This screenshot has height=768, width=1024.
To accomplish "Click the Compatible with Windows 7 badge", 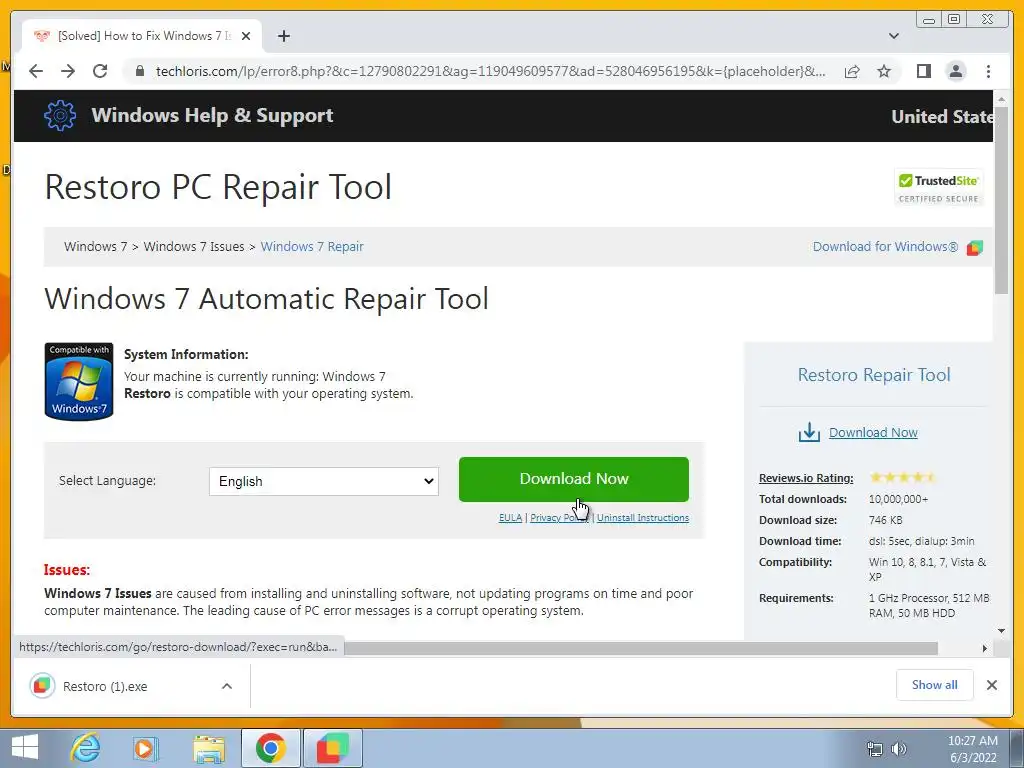I will point(79,381).
